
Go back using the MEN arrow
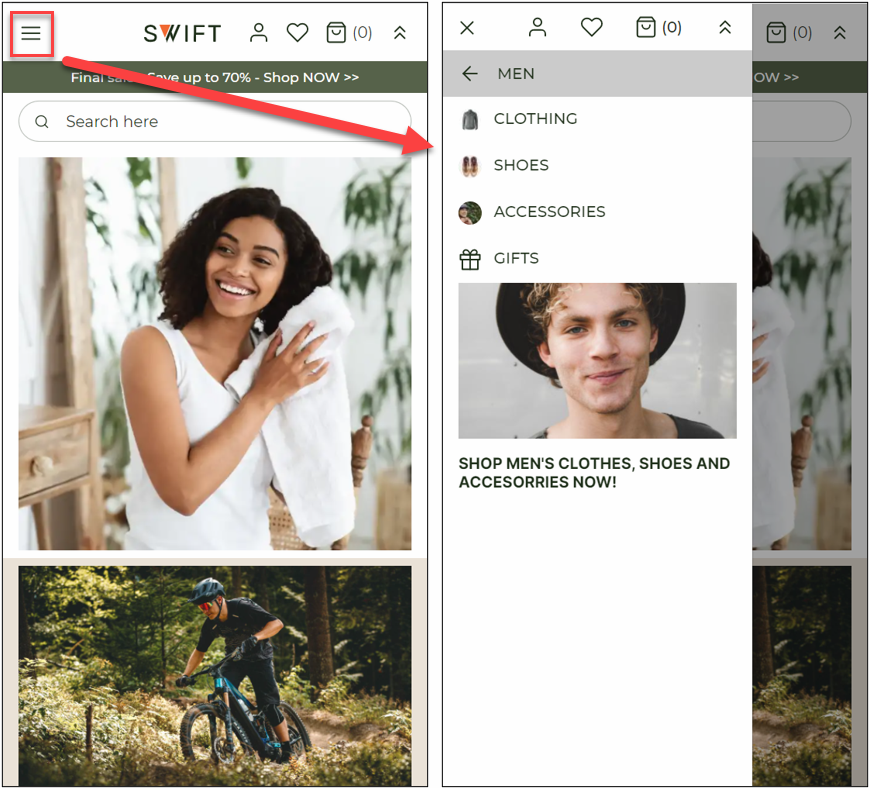point(471,74)
